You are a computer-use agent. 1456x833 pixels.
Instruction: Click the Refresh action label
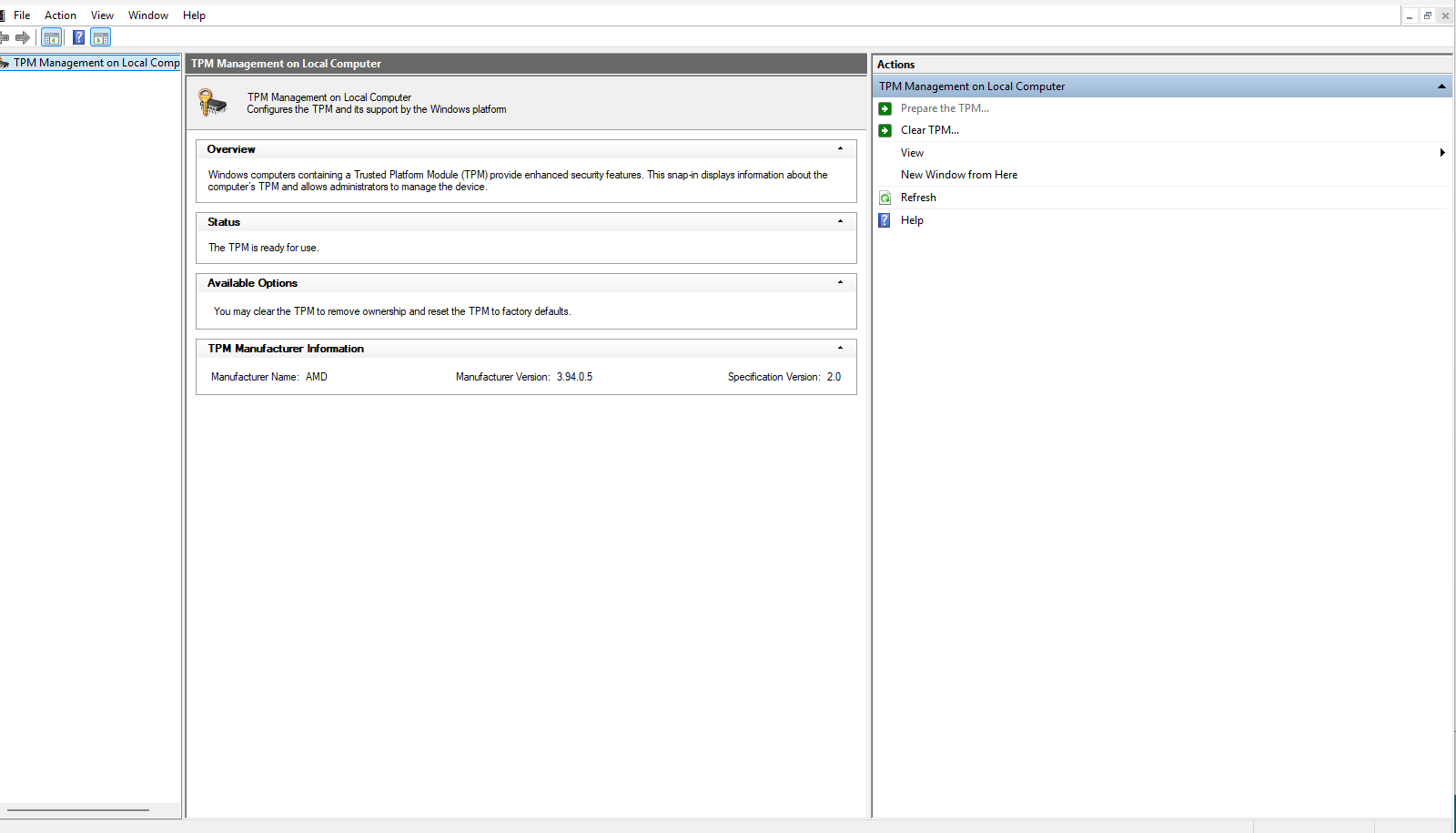(x=918, y=198)
